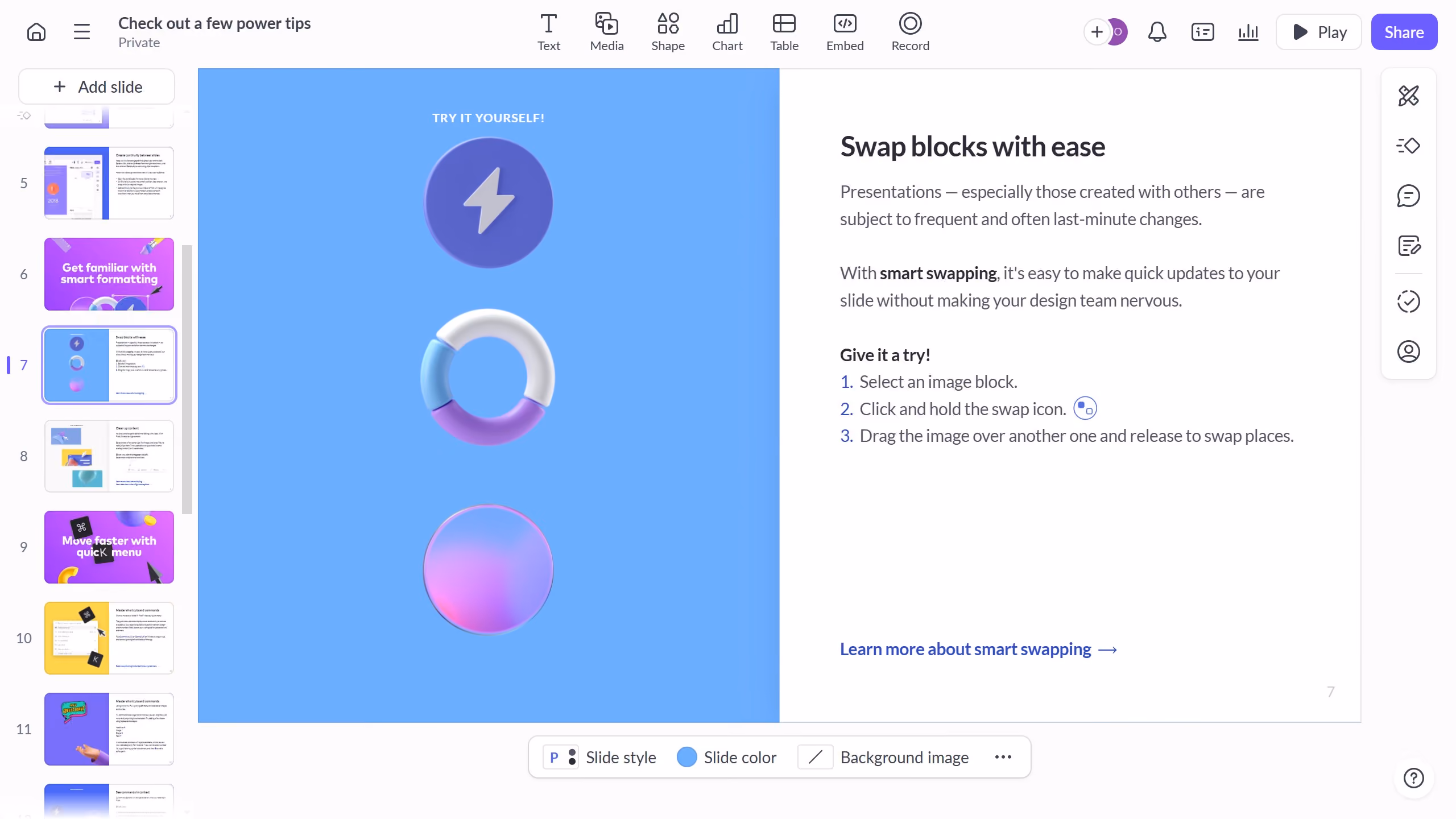This screenshot has height=819, width=1456.
Task: Click the TRY IT YOURSELF! label
Action: 489,118
